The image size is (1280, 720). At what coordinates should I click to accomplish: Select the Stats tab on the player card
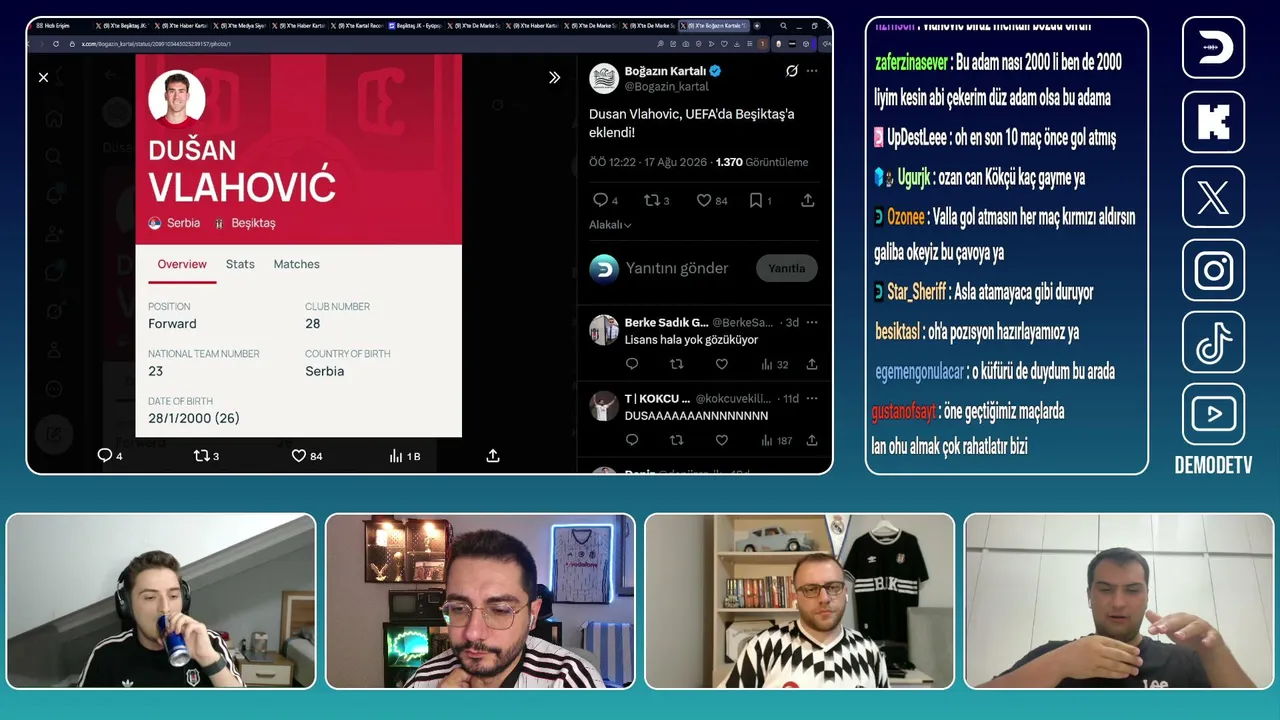240,264
